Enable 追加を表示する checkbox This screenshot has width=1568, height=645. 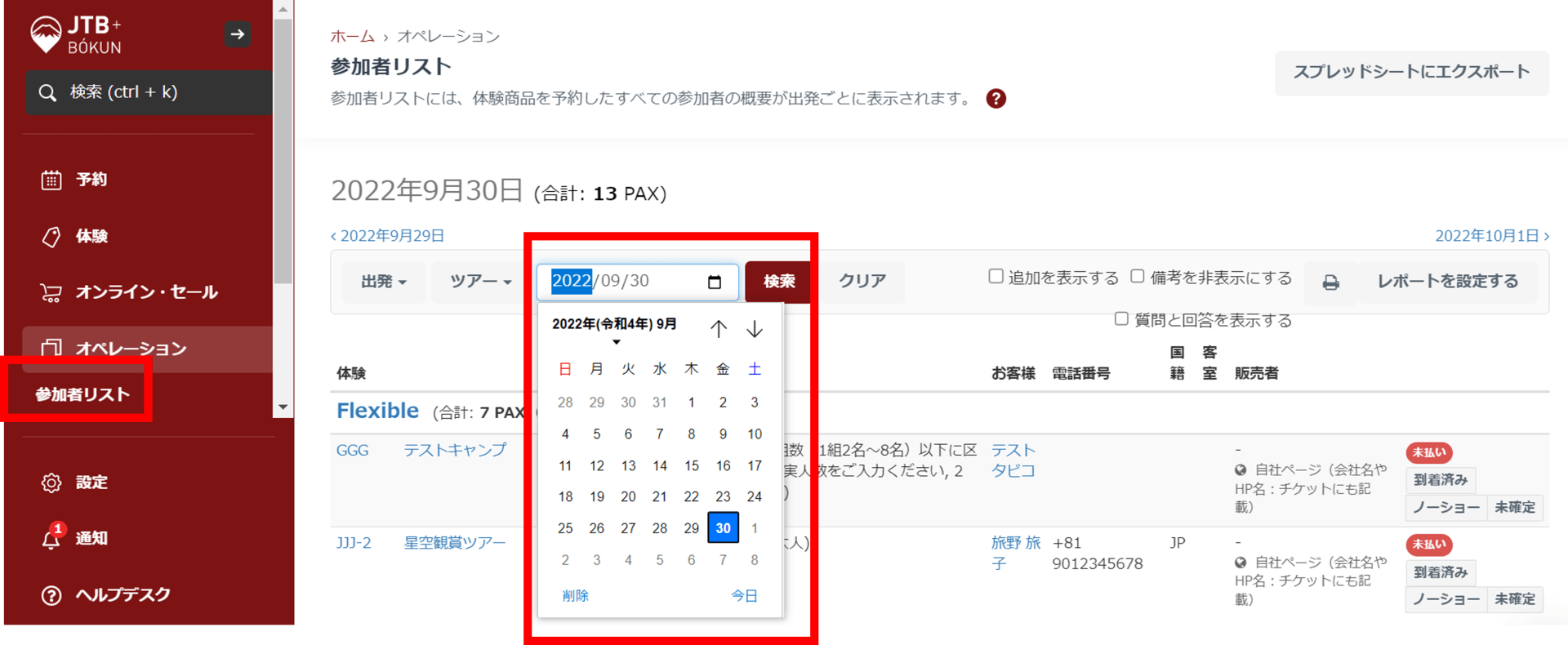(996, 277)
